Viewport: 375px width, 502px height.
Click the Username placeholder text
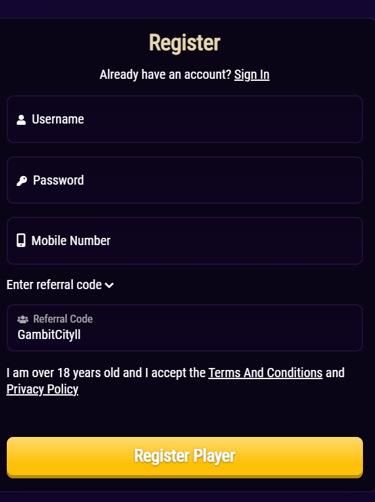coord(58,119)
